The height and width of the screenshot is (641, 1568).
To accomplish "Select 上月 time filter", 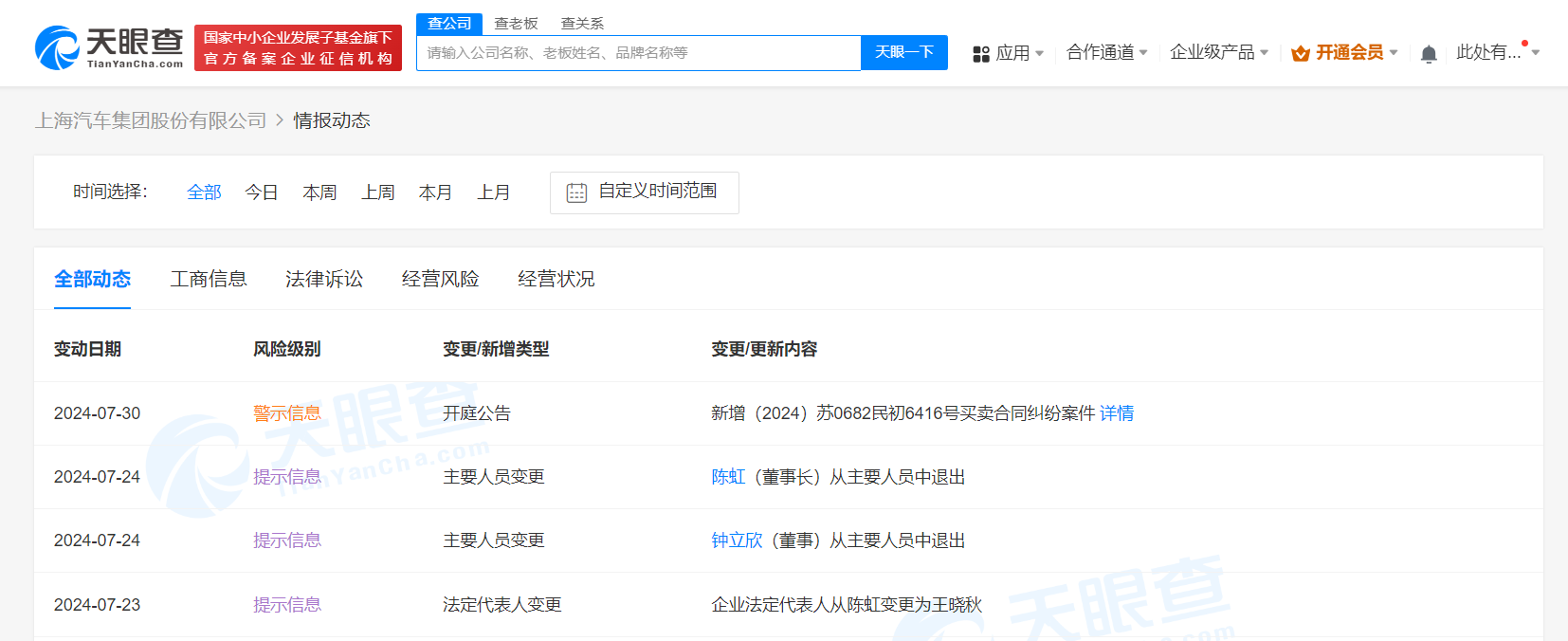I will point(493,192).
